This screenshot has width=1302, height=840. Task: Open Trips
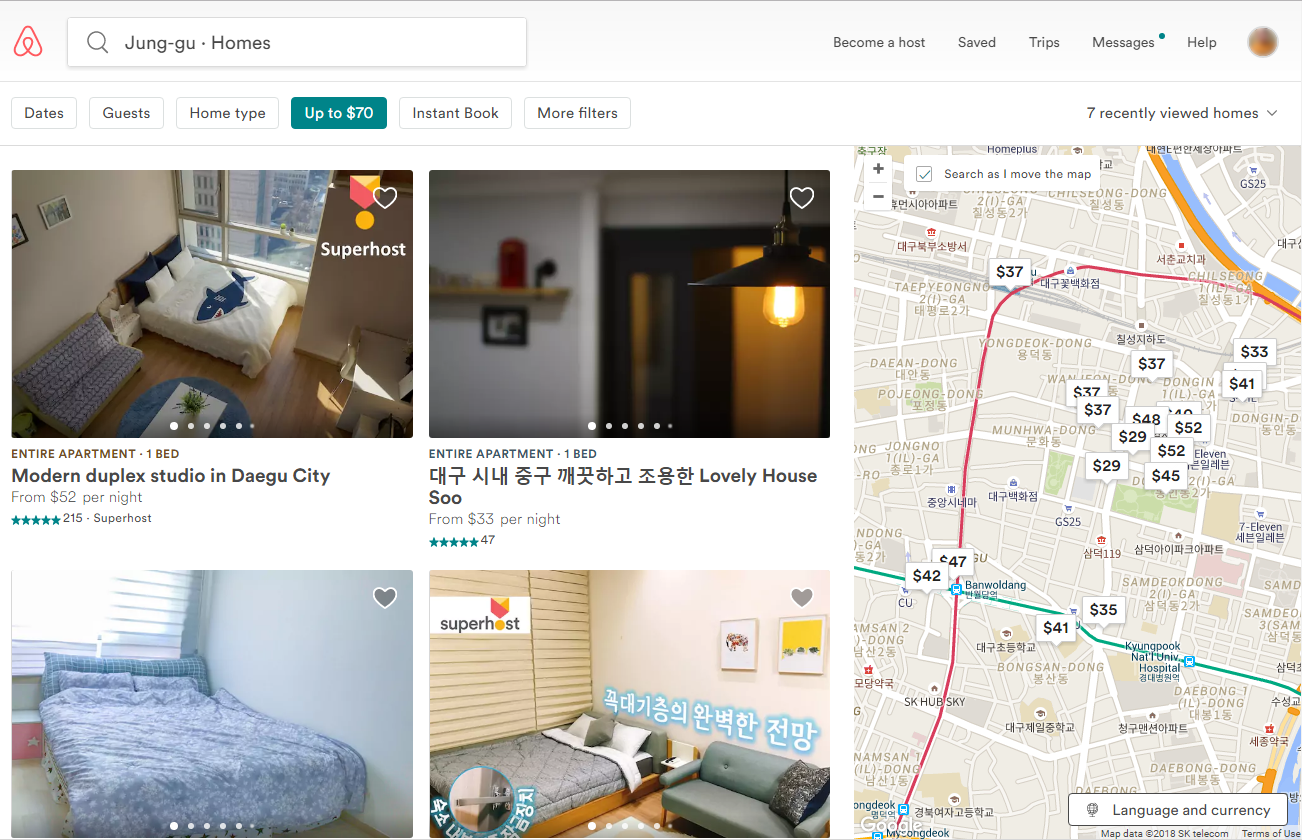point(1044,42)
